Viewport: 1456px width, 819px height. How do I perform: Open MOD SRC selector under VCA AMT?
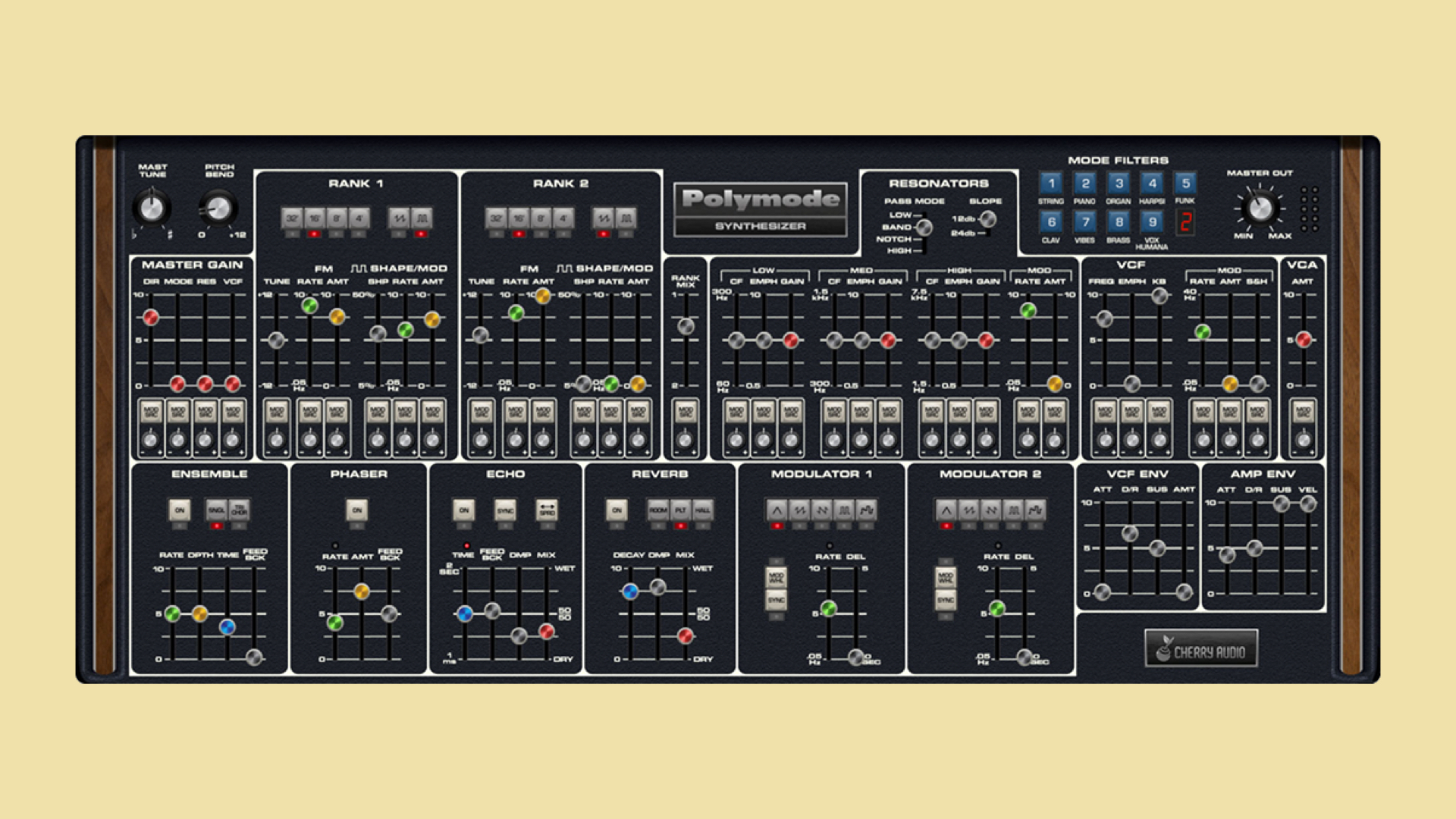coord(1303,412)
